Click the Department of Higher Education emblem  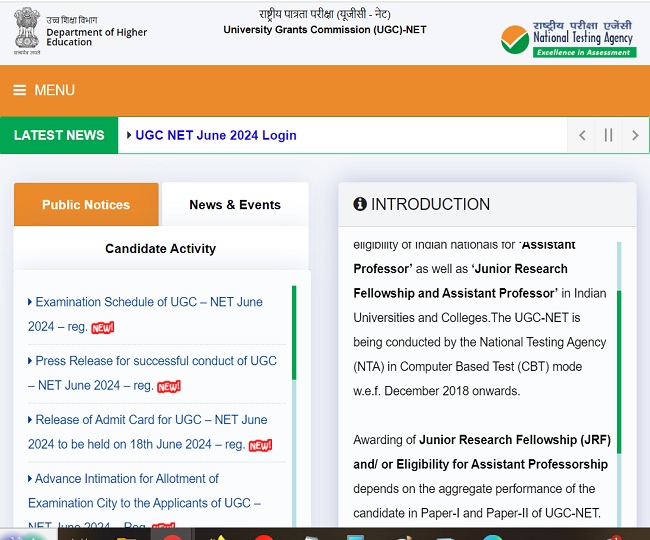[x=27, y=32]
